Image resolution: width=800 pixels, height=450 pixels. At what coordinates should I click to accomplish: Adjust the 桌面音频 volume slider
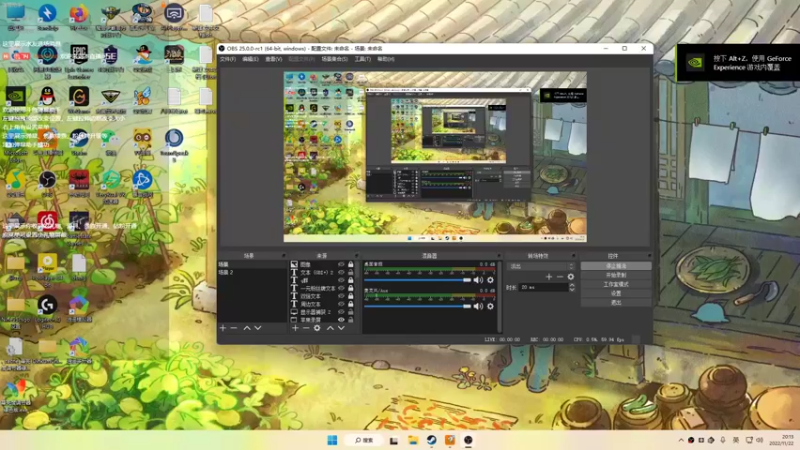tap(417, 280)
